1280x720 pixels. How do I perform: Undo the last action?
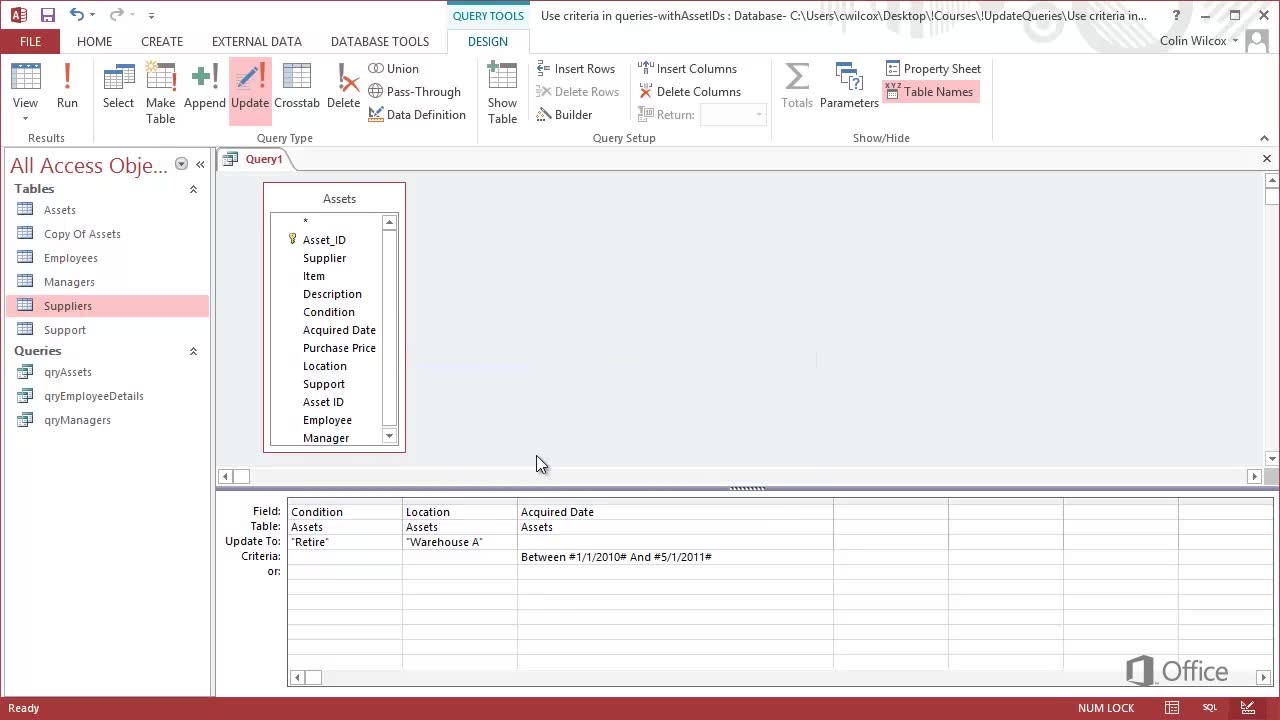coord(77,15)
